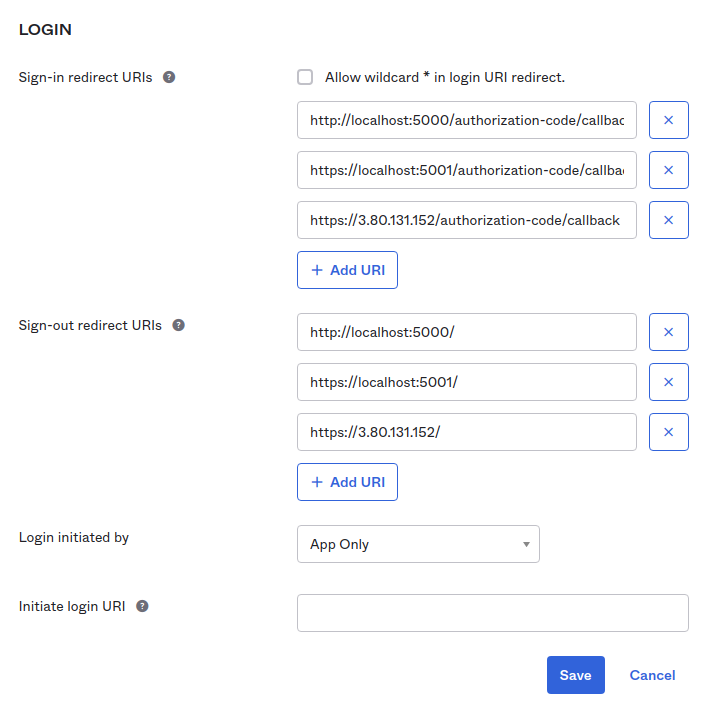Edit the https://localhost:5001/ sign-out field

[x=466, y=382]
